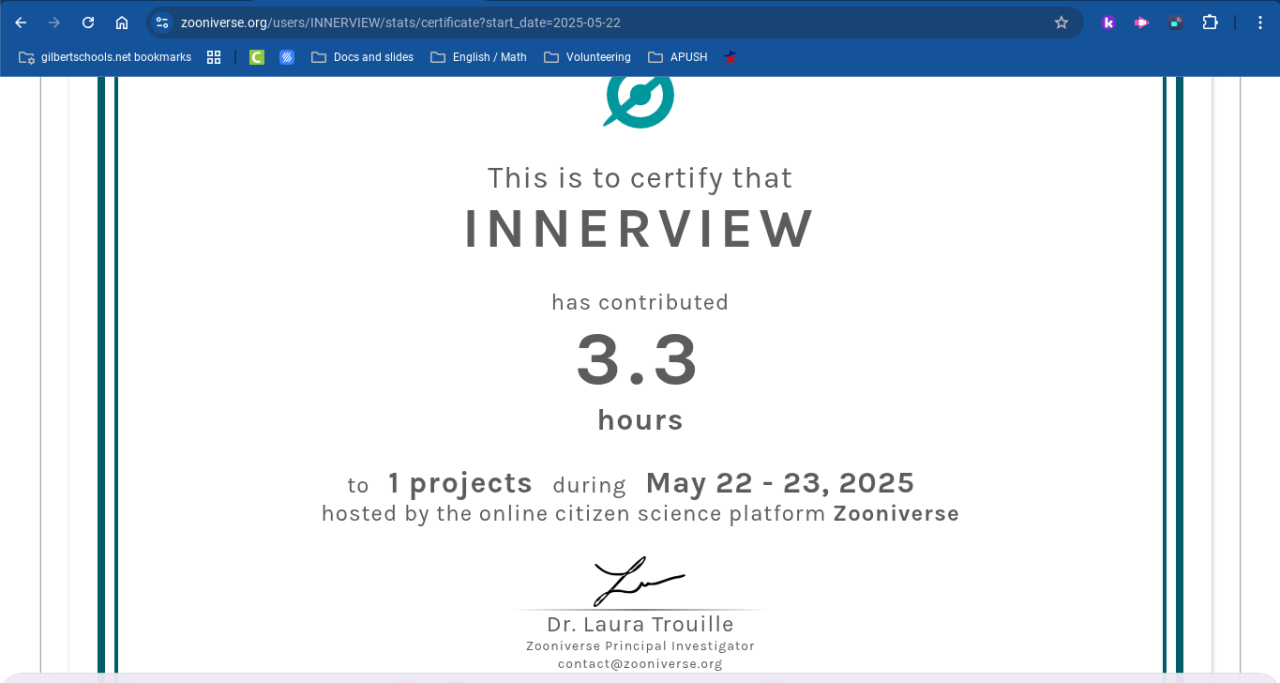Click the Dr. Laura Trouille name
The image size is (1280, 683).
pyautogui.click(x=640, y=625)
